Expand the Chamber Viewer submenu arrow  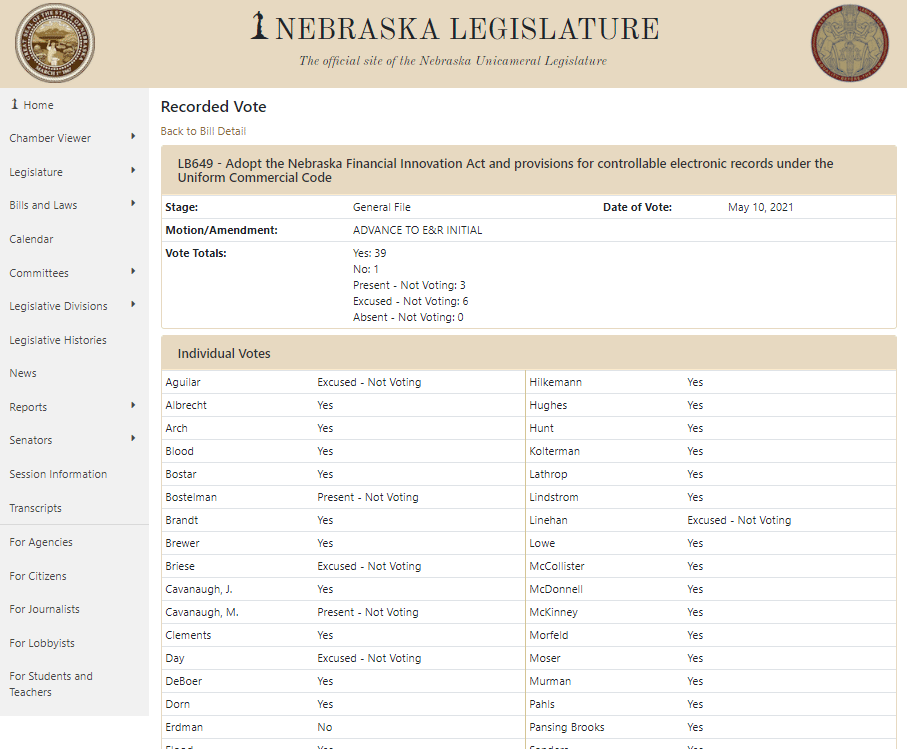(x=133, y=136)
